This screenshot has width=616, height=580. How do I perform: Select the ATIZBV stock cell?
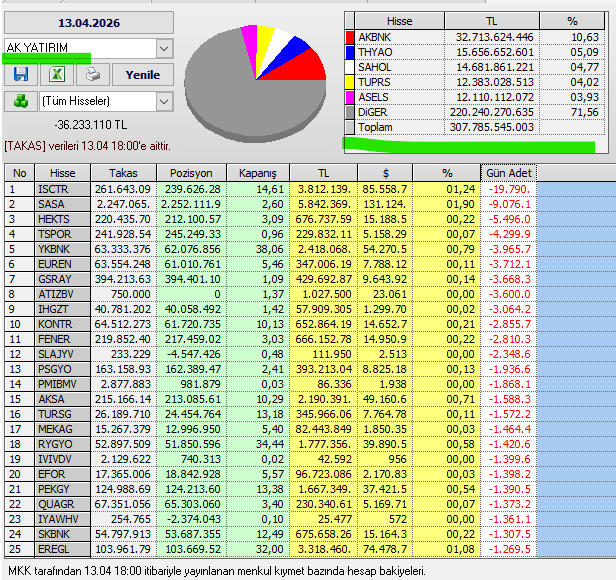tap(62, 294)
